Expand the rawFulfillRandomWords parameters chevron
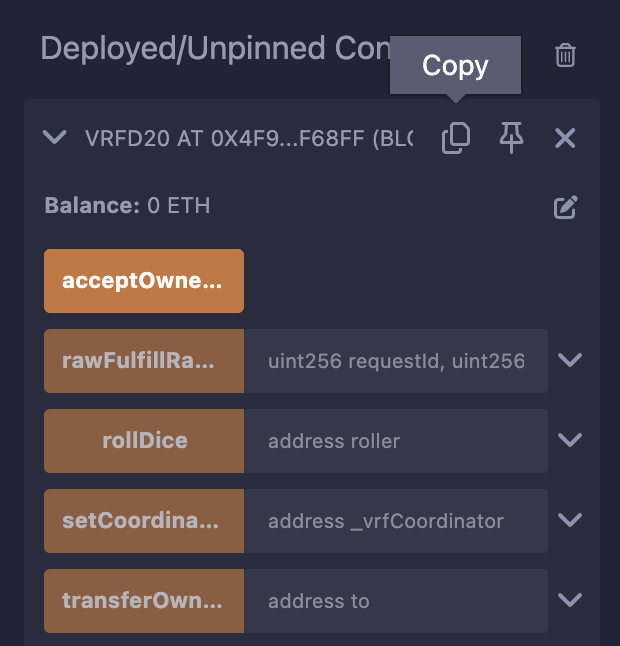This screenshot has height=646, width=620. [570, 360]
